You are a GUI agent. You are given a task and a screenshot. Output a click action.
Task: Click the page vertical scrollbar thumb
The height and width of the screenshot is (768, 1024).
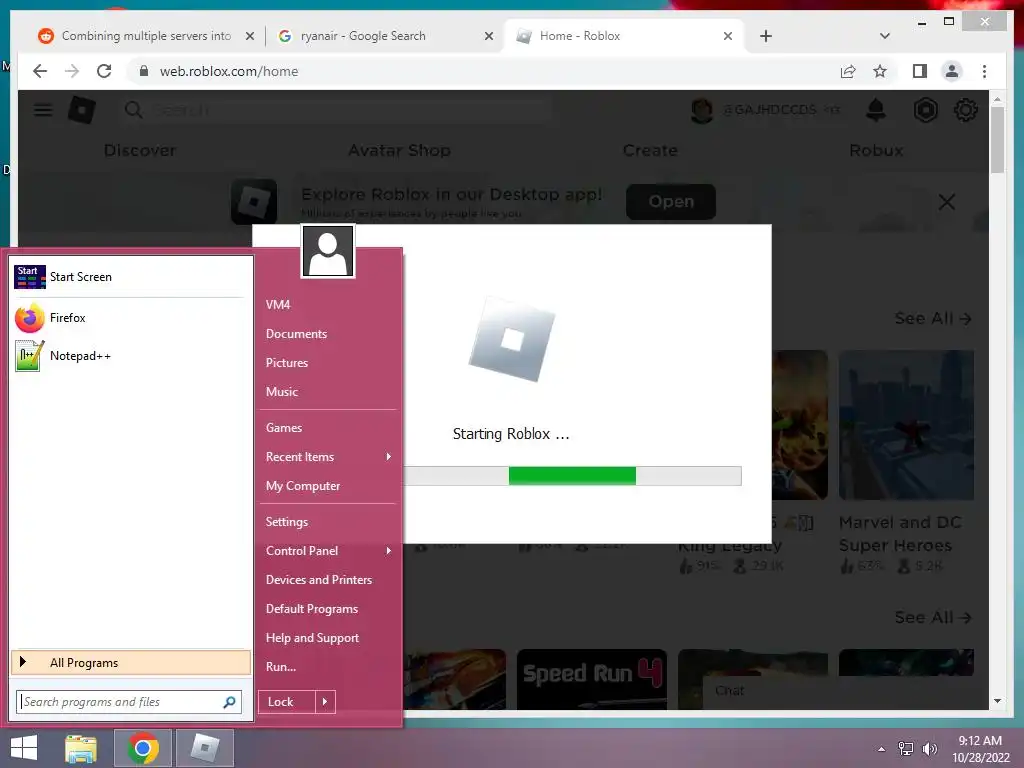click(997, 140)
